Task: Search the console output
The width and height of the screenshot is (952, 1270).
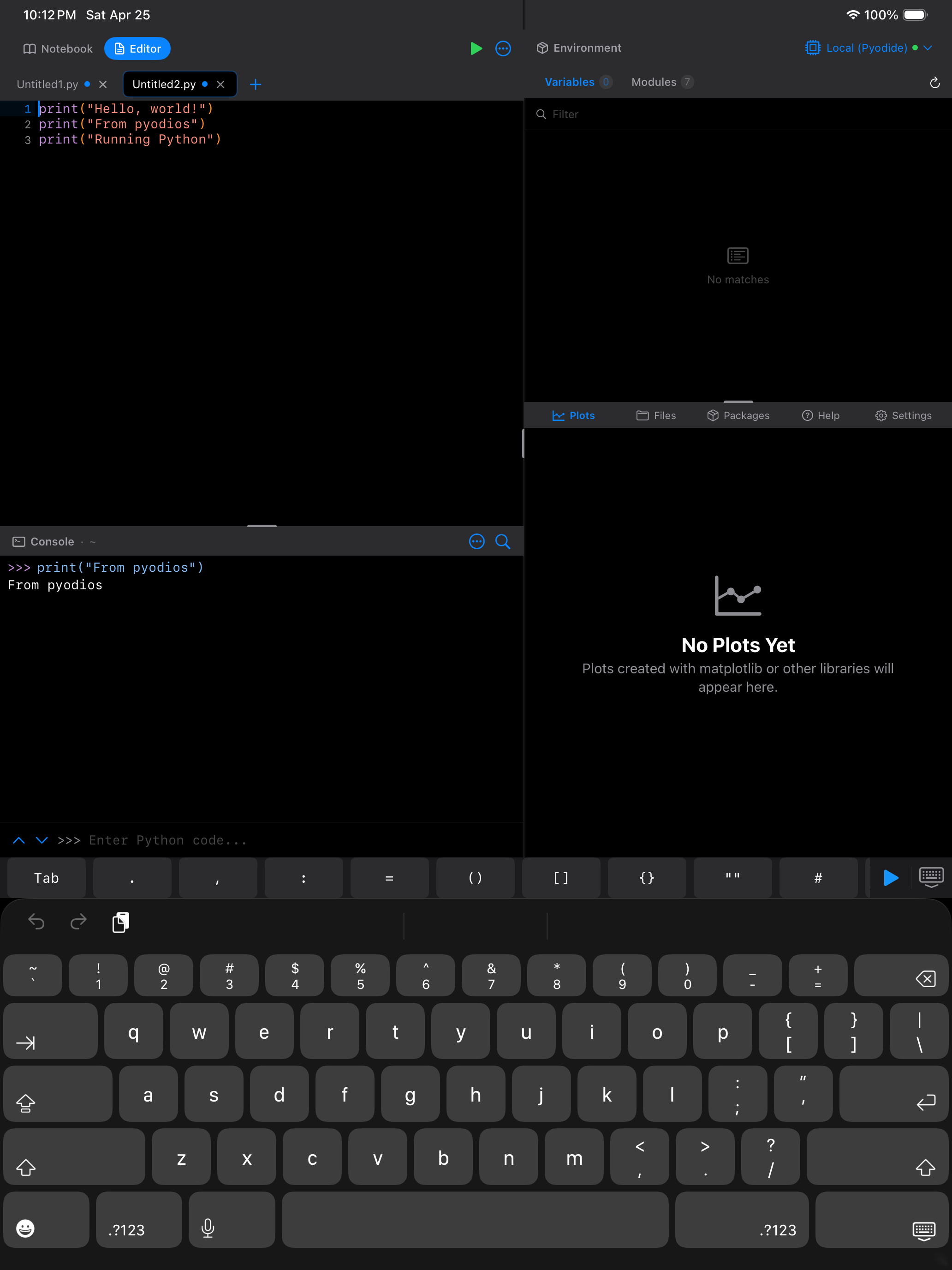Action: point(503,541)
